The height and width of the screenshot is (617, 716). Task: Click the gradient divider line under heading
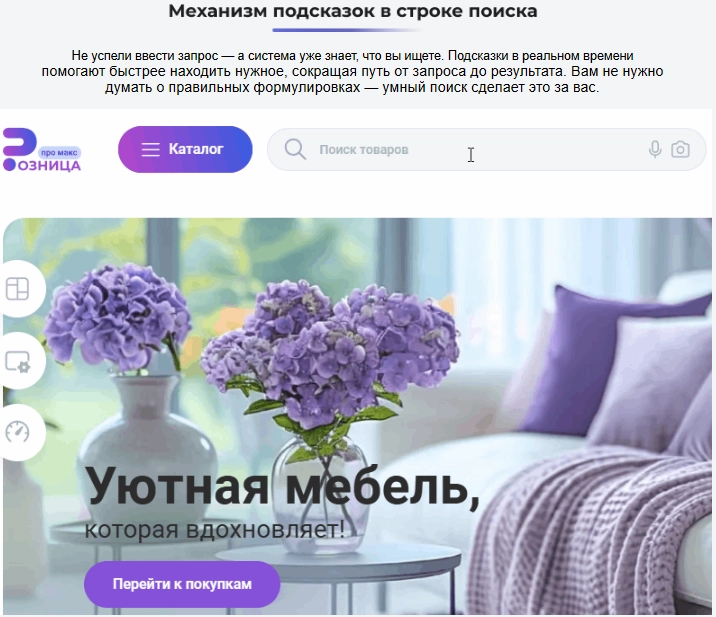click(x=347, y=30)
